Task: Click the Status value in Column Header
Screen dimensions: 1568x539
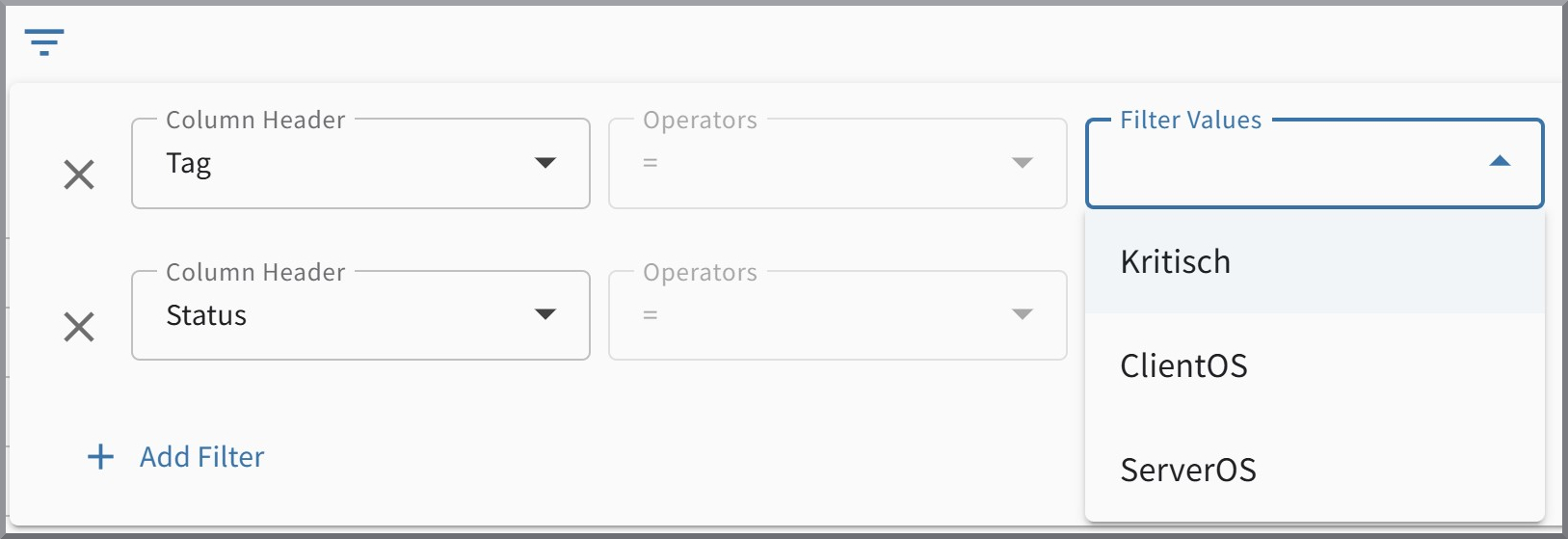Action: pyautogui.click(x=206, y=315)
